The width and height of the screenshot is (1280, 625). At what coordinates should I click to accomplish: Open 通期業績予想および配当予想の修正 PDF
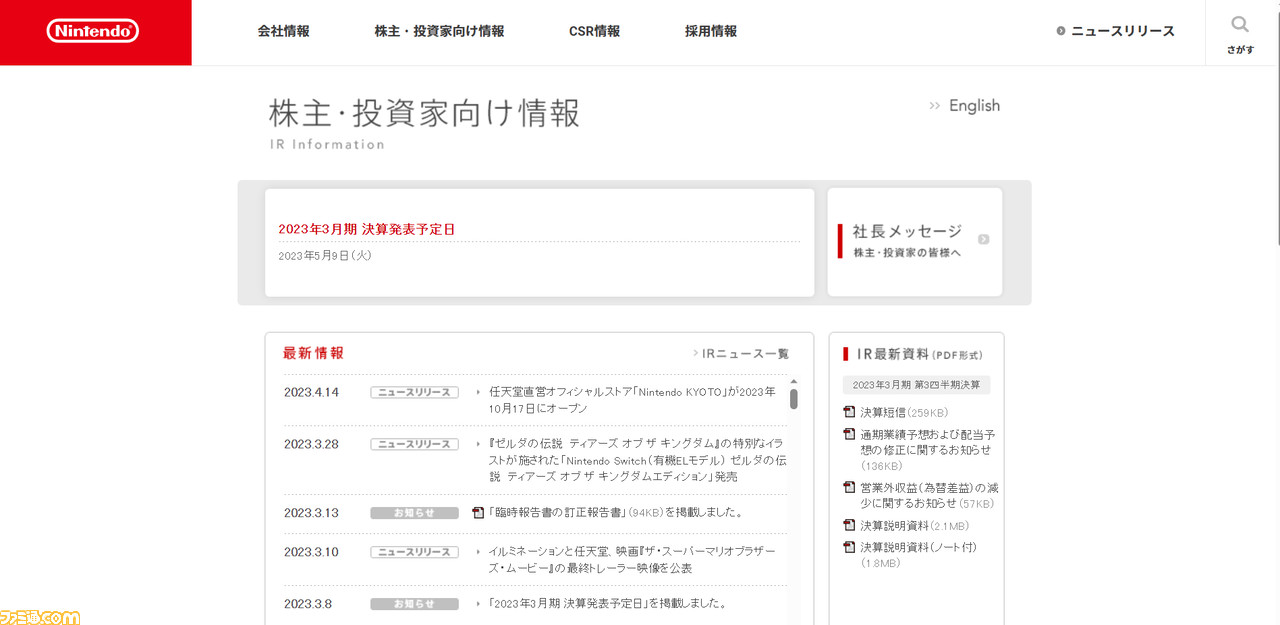tap(927, 450)
